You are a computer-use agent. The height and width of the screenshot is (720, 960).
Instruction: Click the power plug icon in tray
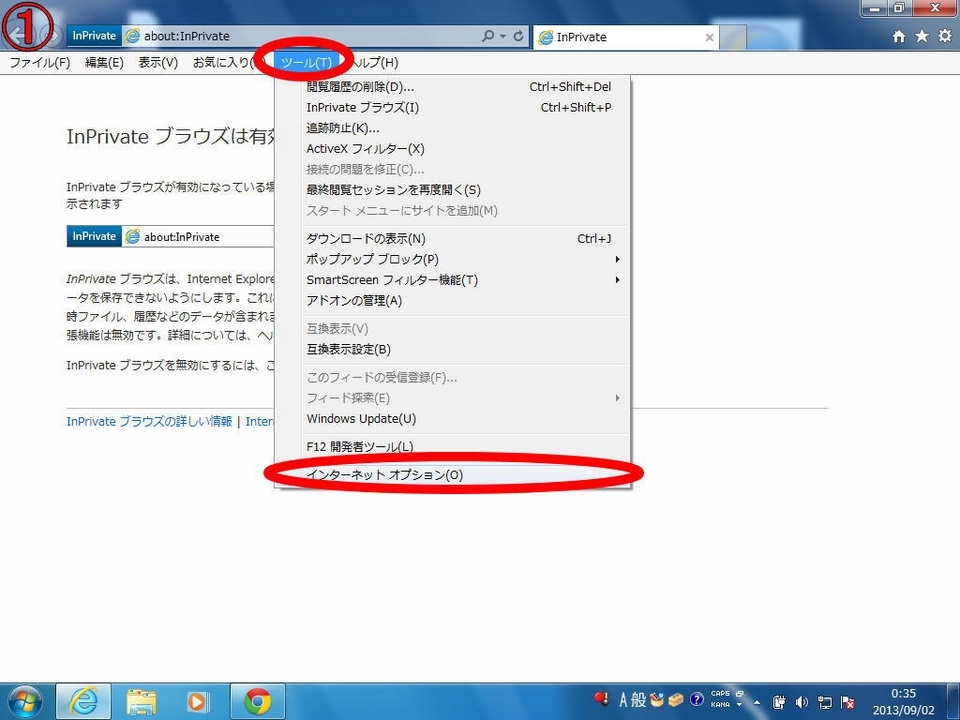coord(779,702)
